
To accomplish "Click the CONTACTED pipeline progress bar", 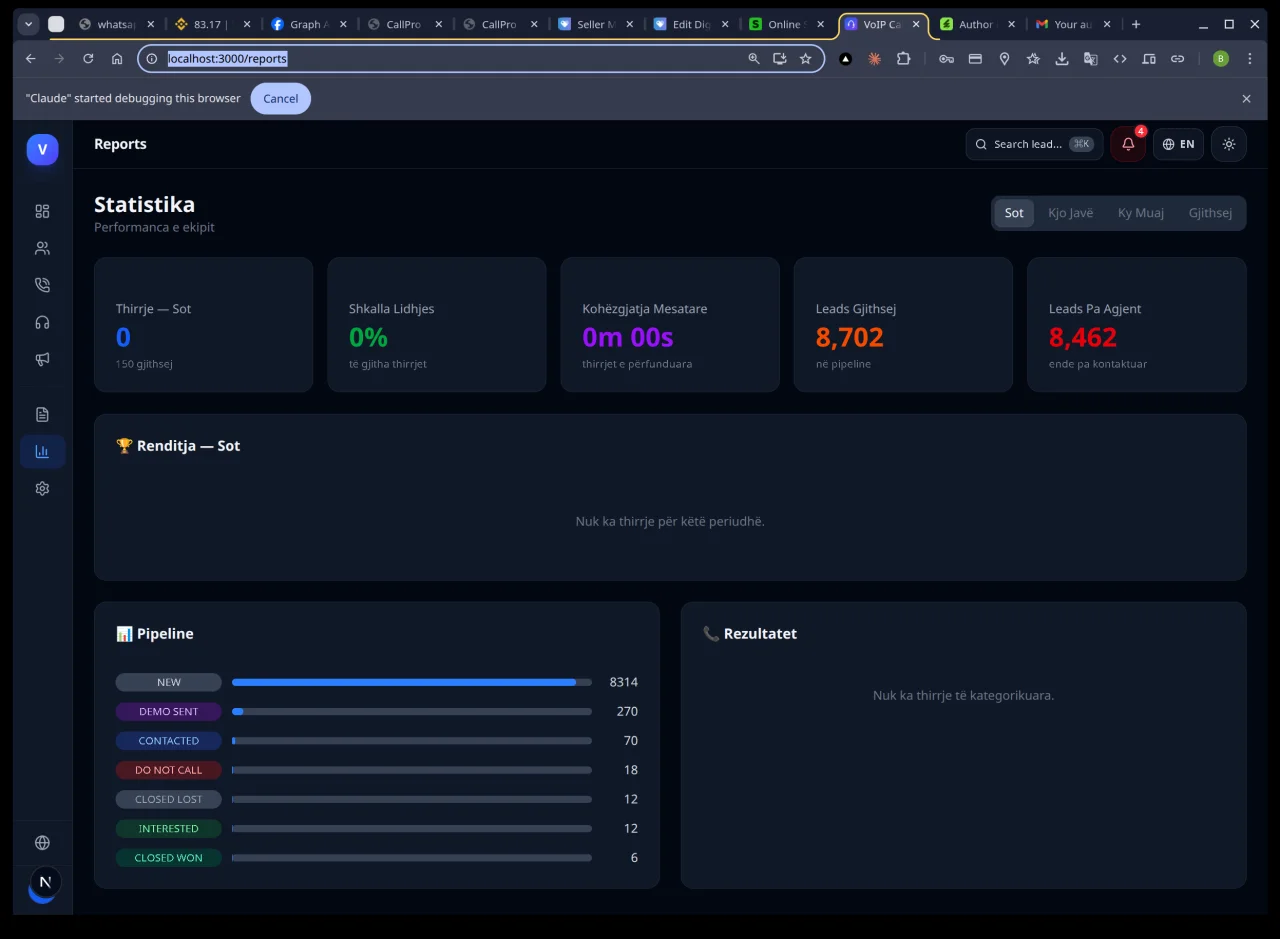I will click(x=412, y=741).
